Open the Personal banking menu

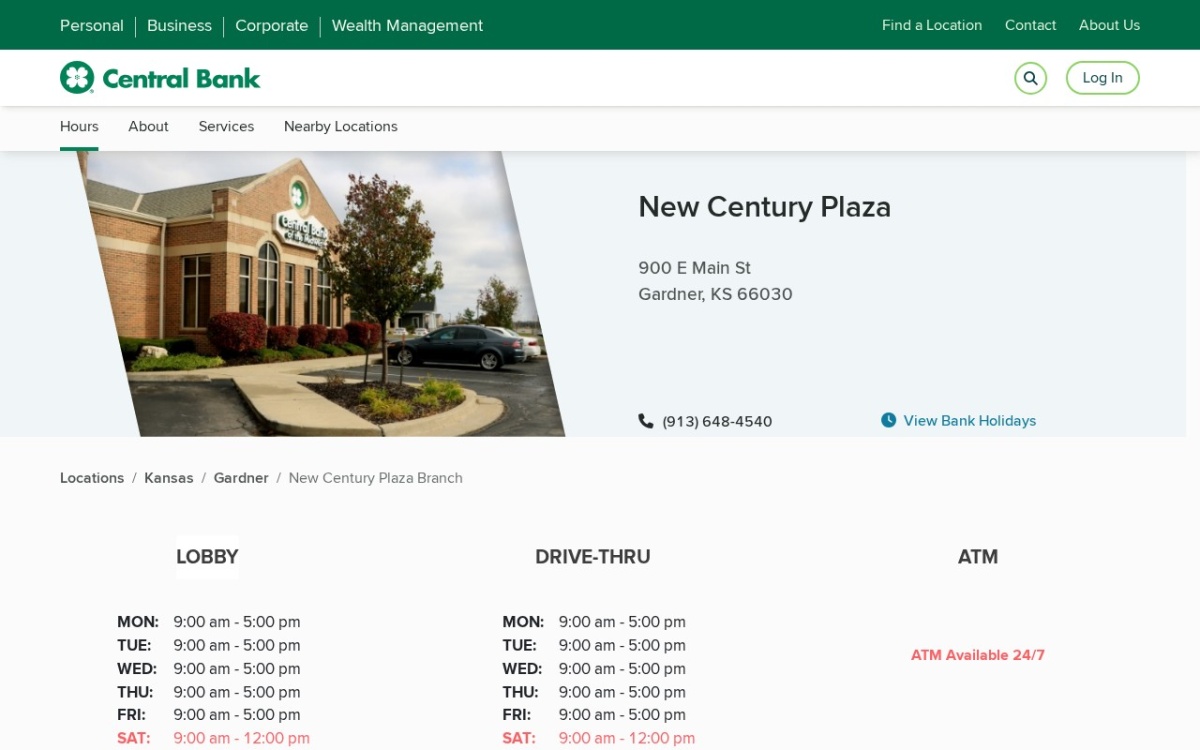tap(92, 26)
